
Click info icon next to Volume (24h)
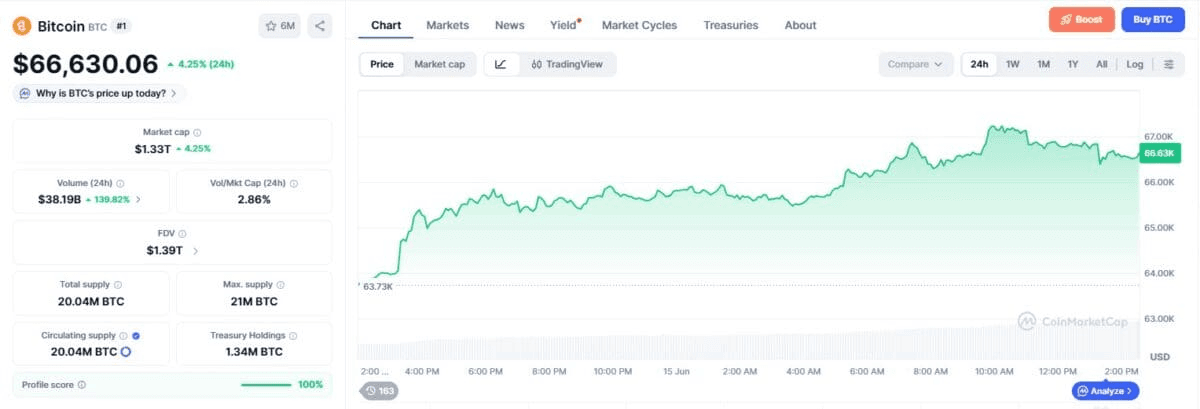tap(120, 183)
